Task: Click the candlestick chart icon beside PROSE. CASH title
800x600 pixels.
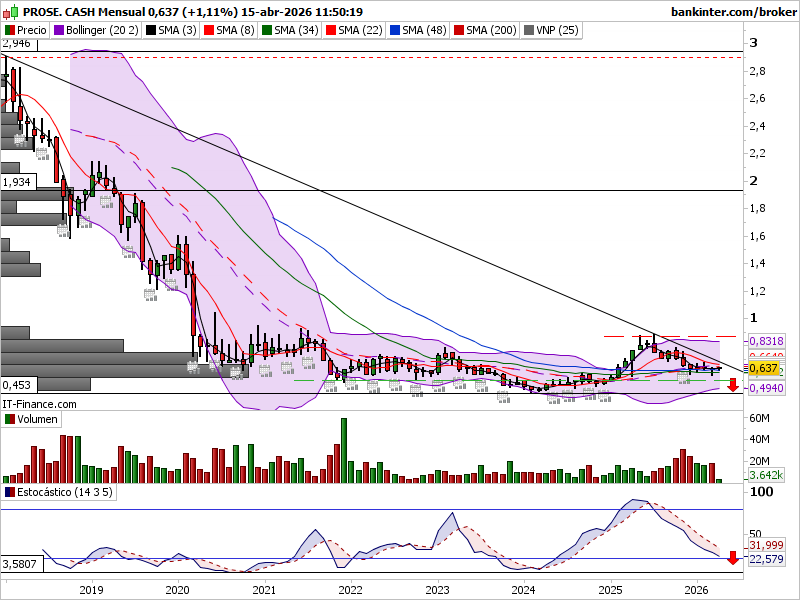Action: [11, 11]
